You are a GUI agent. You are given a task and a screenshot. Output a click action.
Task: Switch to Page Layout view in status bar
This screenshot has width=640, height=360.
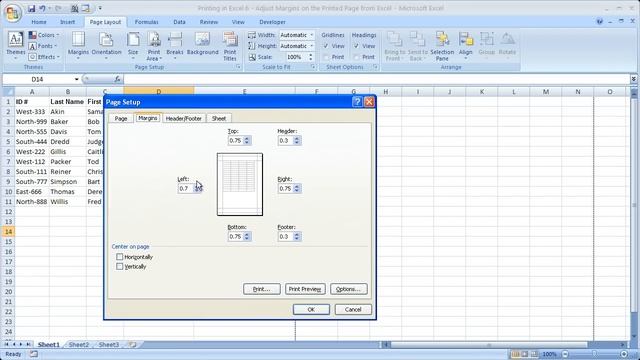pos(524,354)
